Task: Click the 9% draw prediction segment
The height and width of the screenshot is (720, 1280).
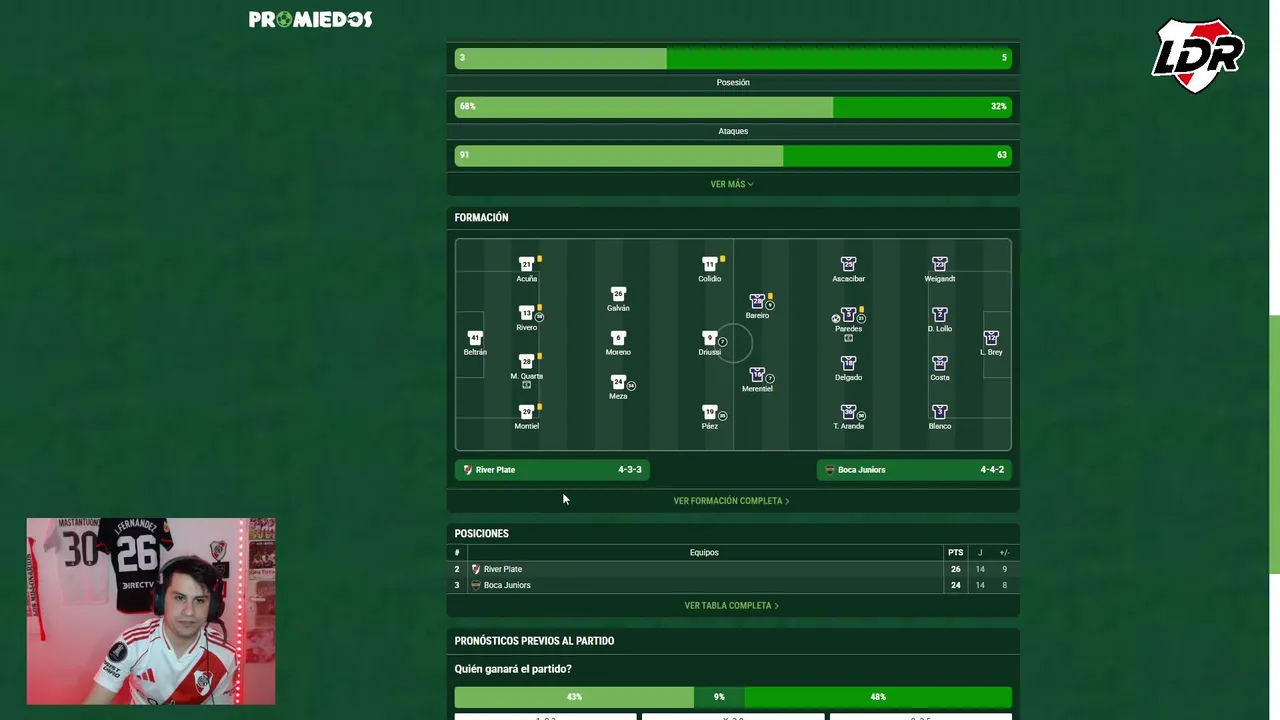Action: 719,697
